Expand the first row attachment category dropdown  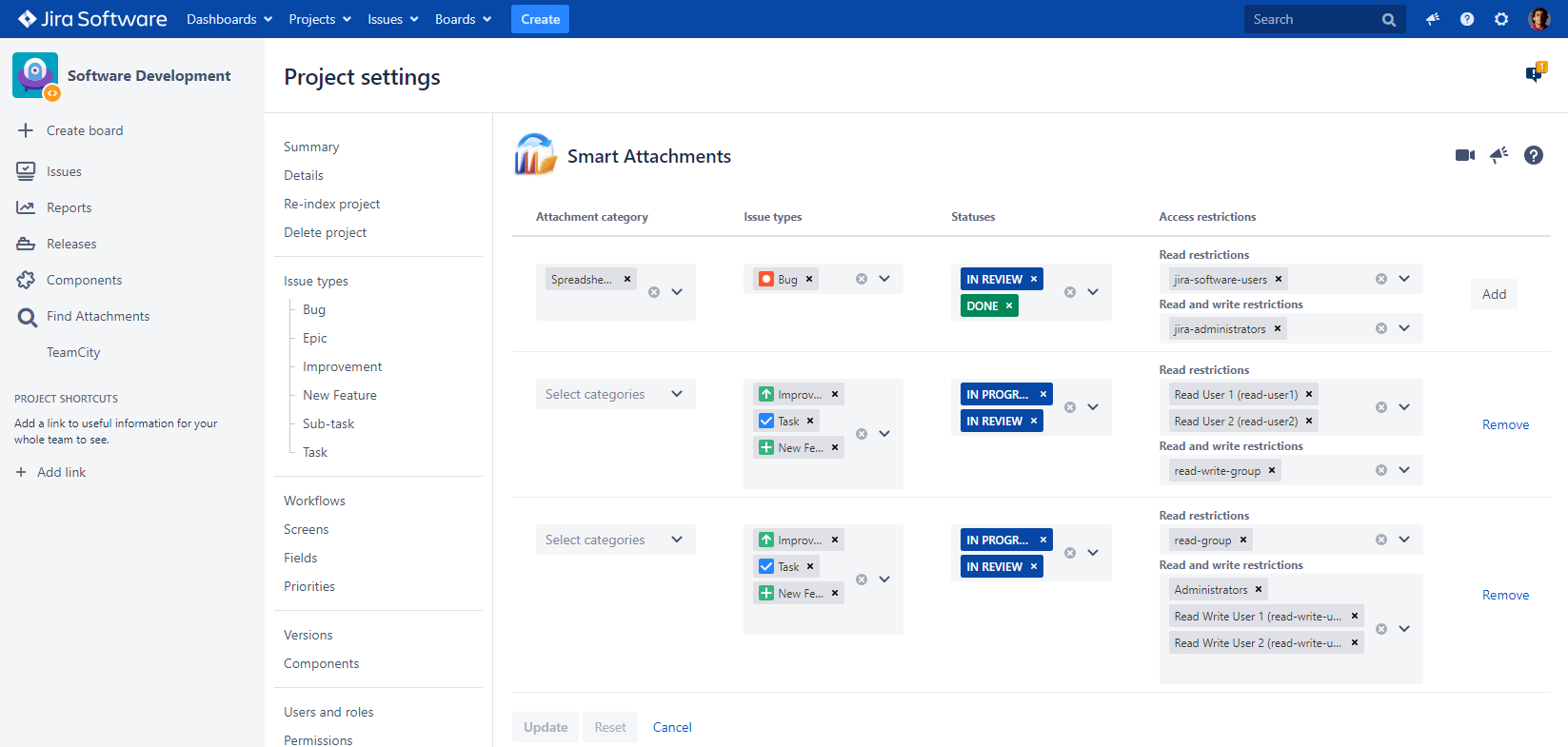click(x=677, y=292)
